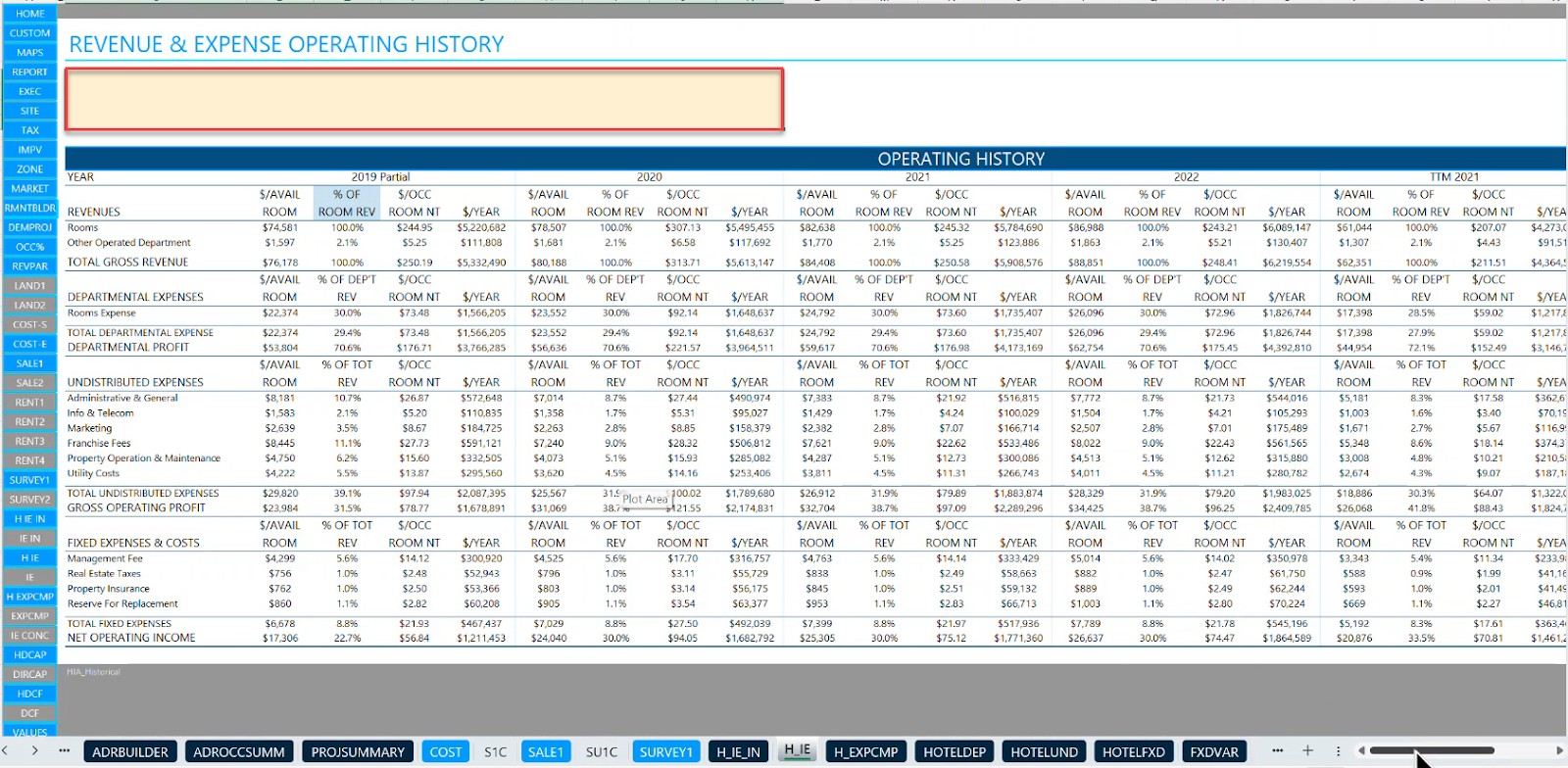Screen dimensions: 1568x768
Task: Open the IMPV sidebar button
Action: point(29,150)
